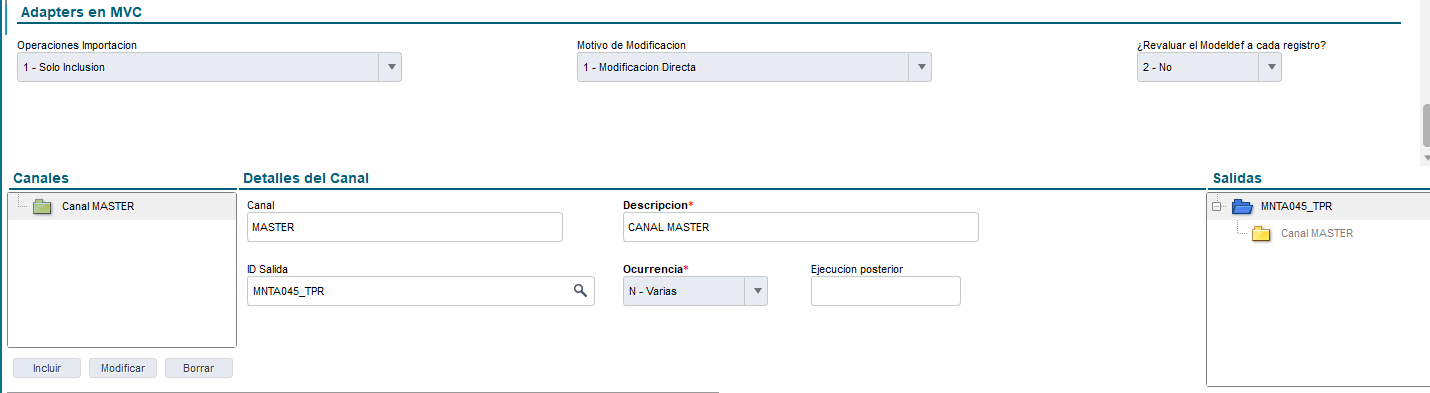The width and height of the screenshot is (1430, 393).
Task: Click the Borrar button
Action: click(199, 368)
